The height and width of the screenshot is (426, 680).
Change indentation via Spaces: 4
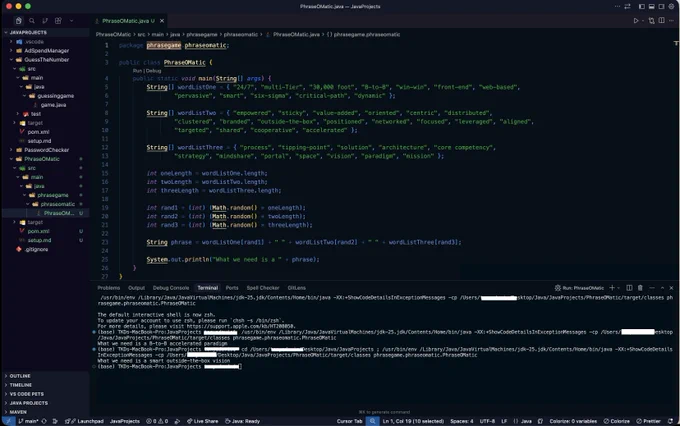462,421
